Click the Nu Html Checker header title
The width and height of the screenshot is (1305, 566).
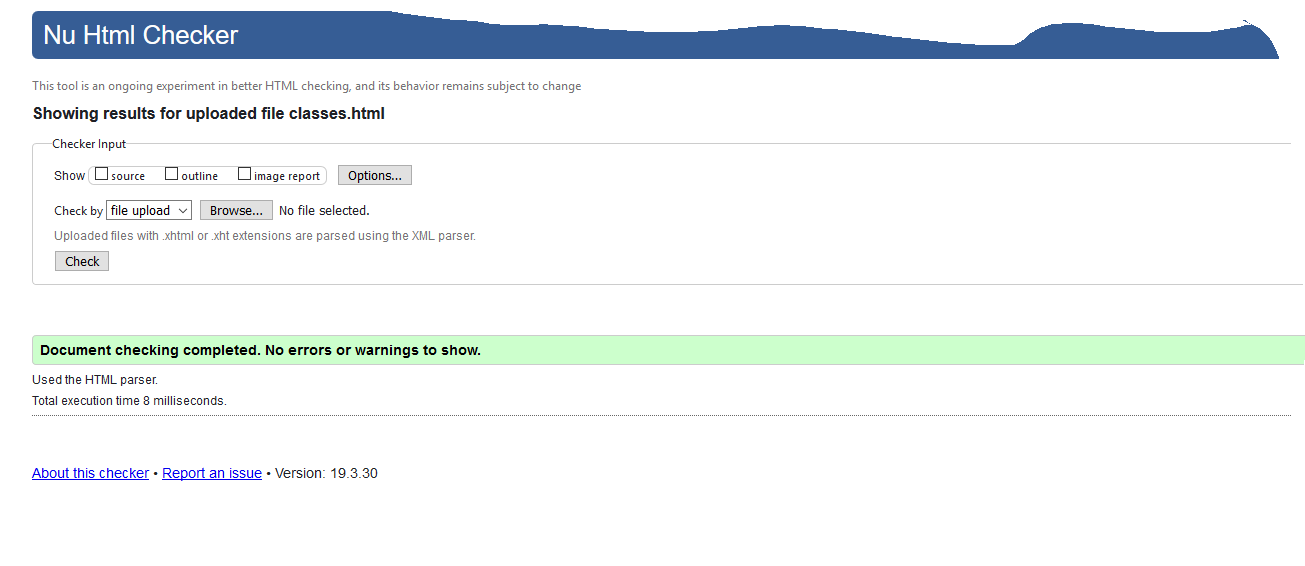tap(141, 35)
